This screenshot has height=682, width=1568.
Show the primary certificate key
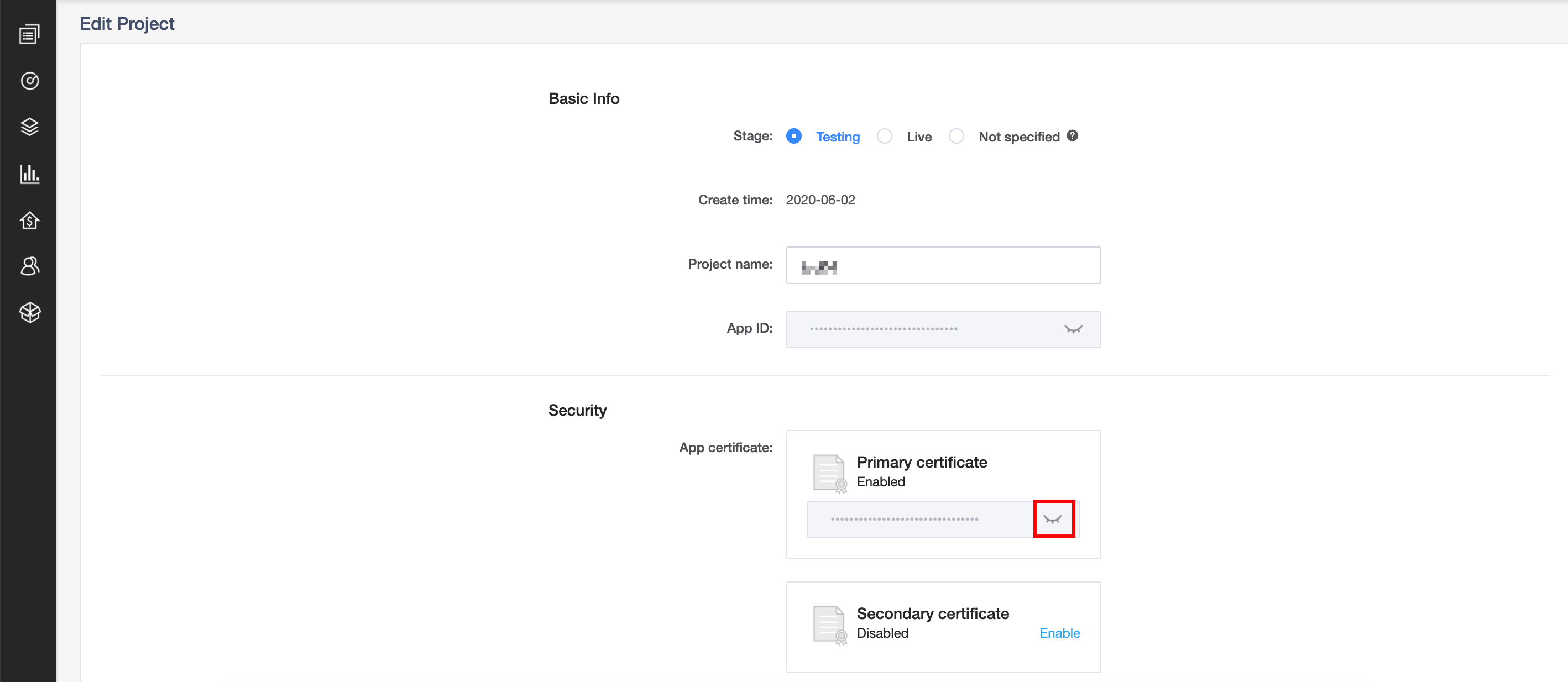(1053, 519)
